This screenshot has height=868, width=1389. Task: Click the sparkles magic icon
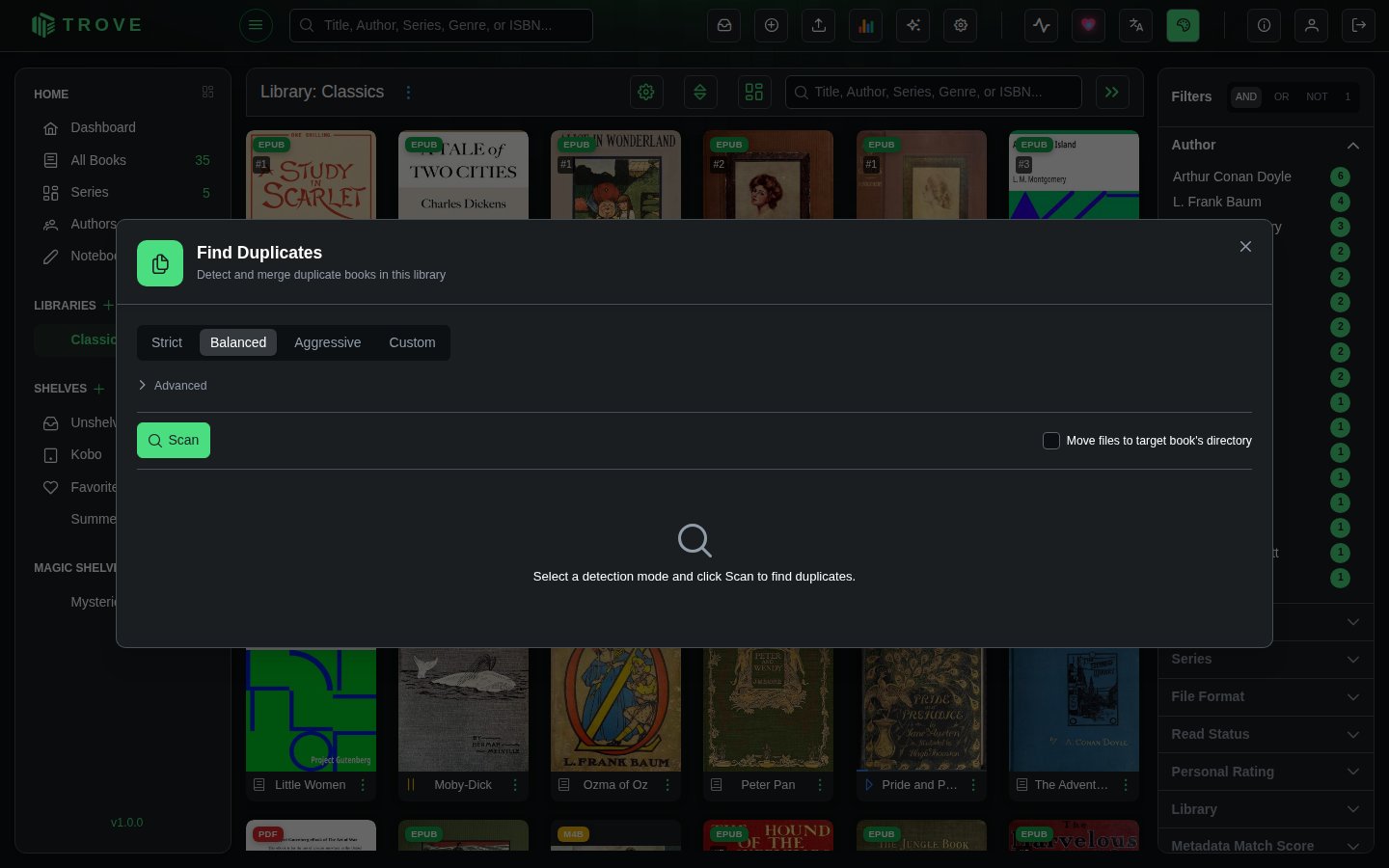[913, 25]
